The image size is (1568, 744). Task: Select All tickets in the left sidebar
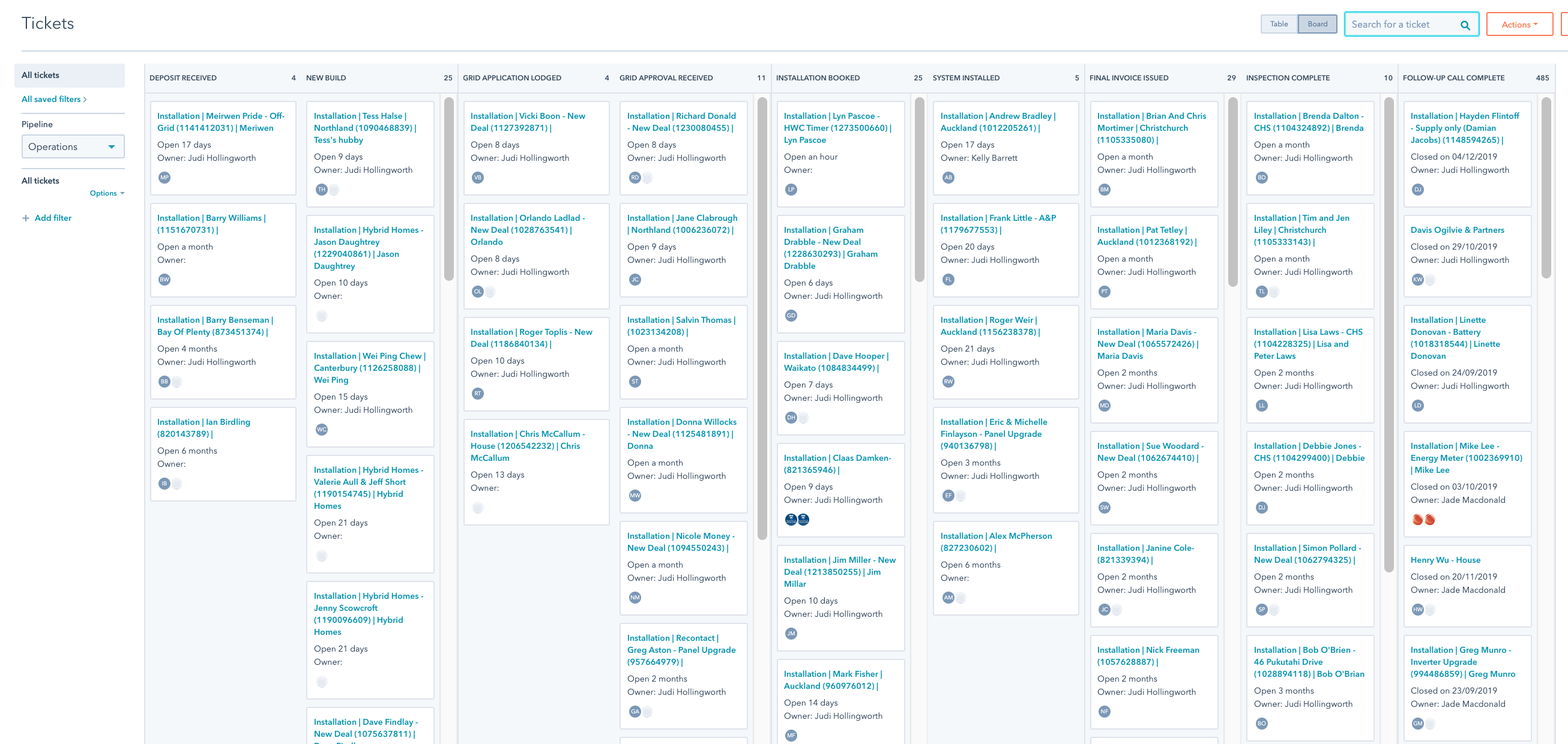click(x=40, y=75)
